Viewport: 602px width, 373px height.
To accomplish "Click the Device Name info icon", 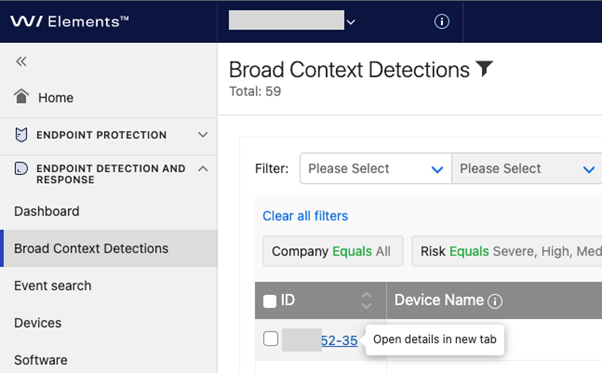I will pos(495,301).
